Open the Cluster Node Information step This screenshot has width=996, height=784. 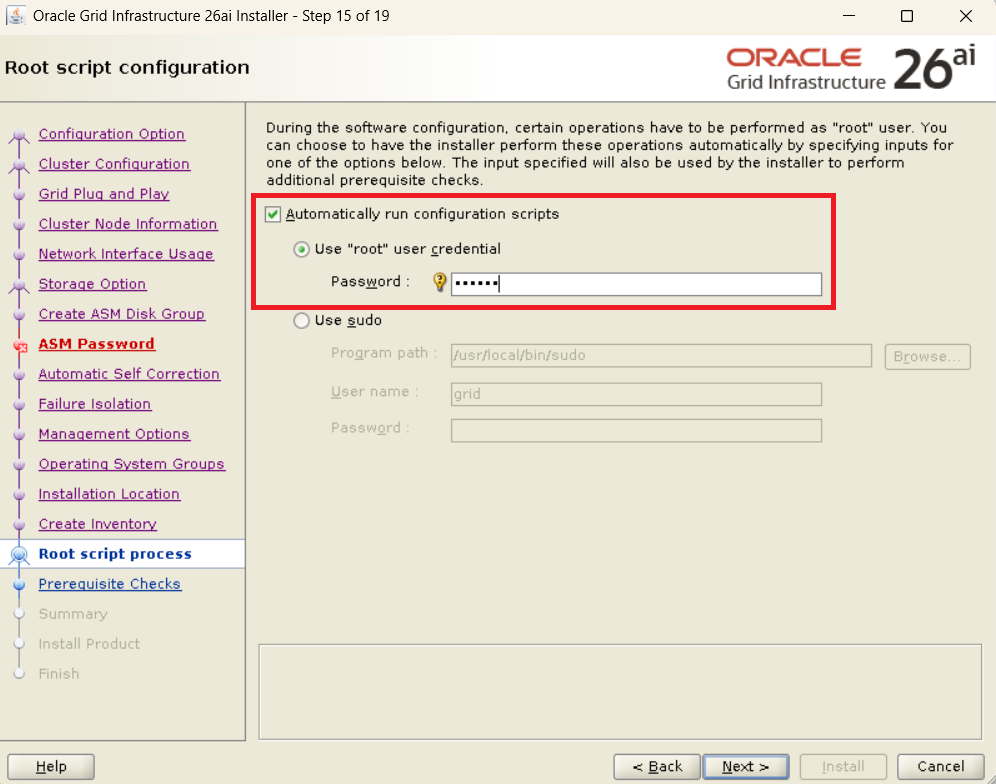tap(127, 224)
